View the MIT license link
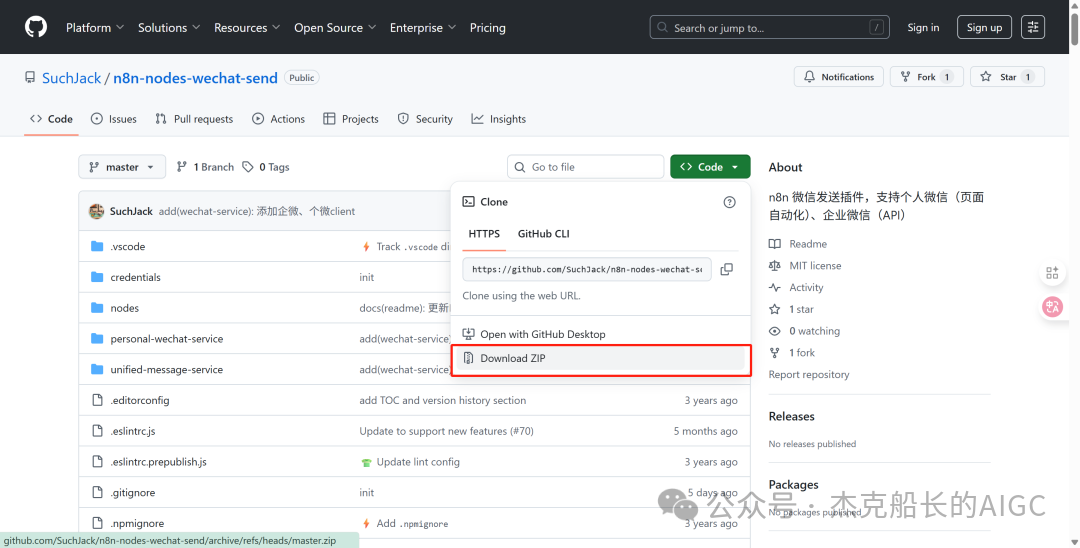This screenshot has height=548, width=1080. 815,266
